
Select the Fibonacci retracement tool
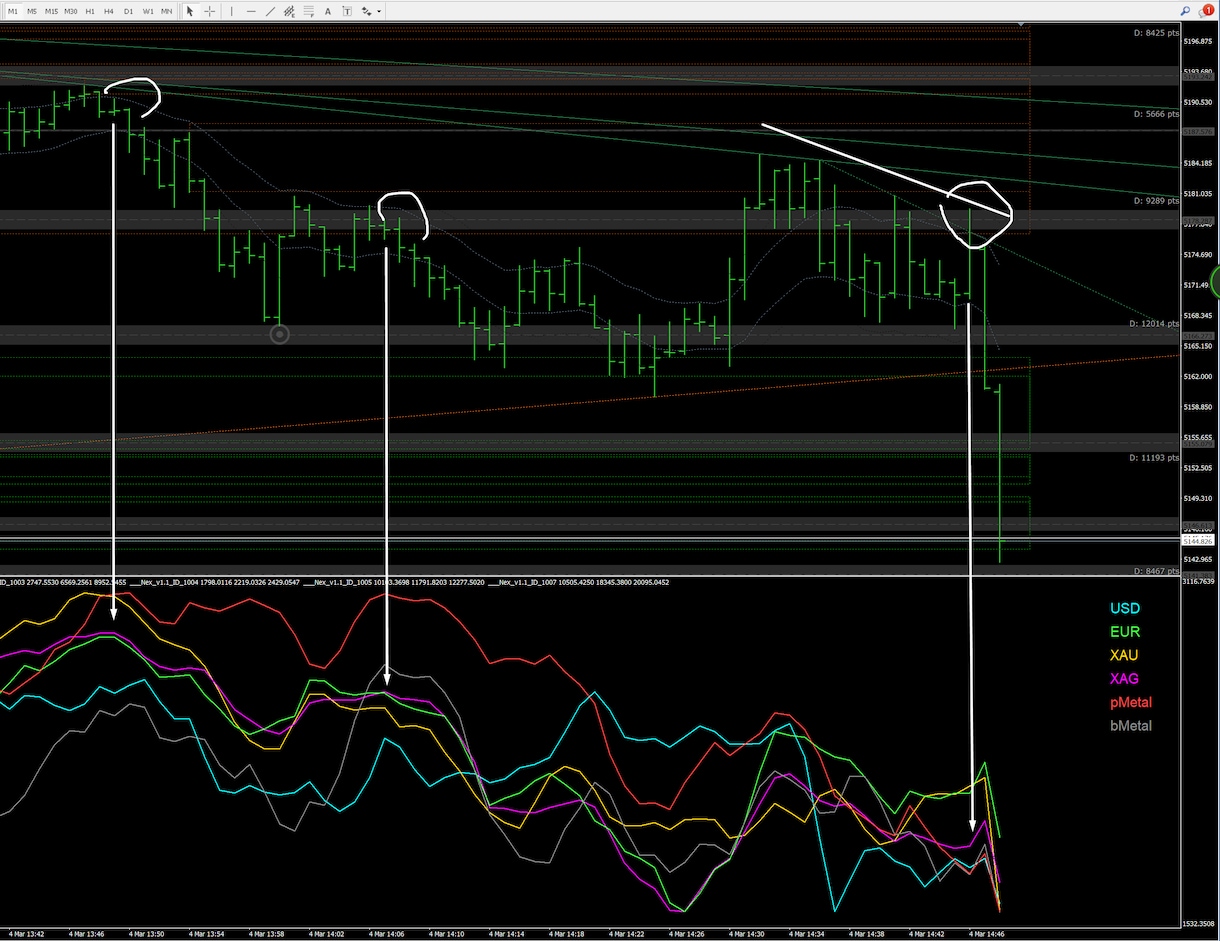click(x=308, y=11)
